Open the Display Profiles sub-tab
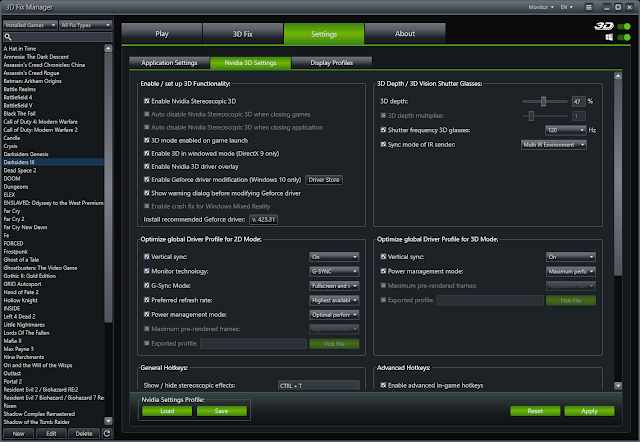Image resolution: width=640 pixels, height=442 pixels. 331,62
